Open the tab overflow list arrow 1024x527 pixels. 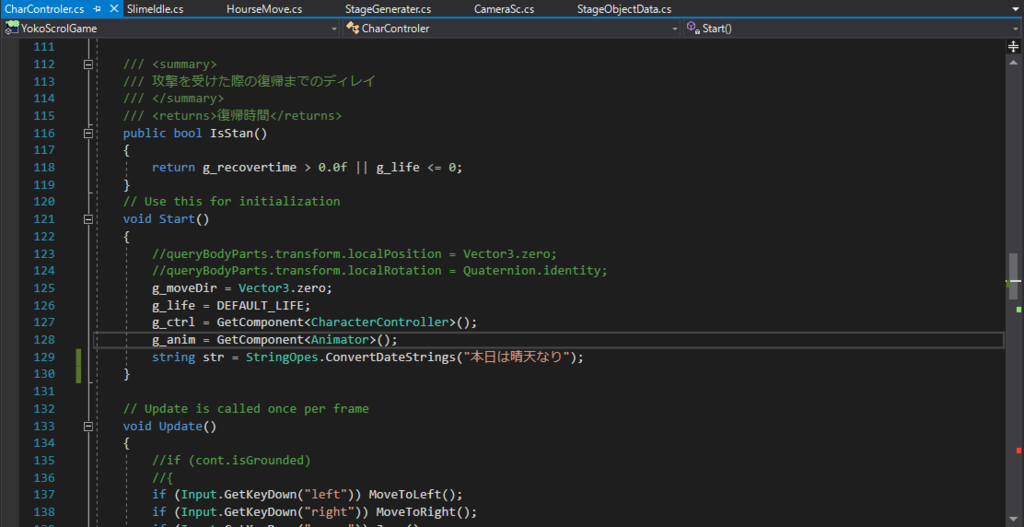tap(1016, 9)
